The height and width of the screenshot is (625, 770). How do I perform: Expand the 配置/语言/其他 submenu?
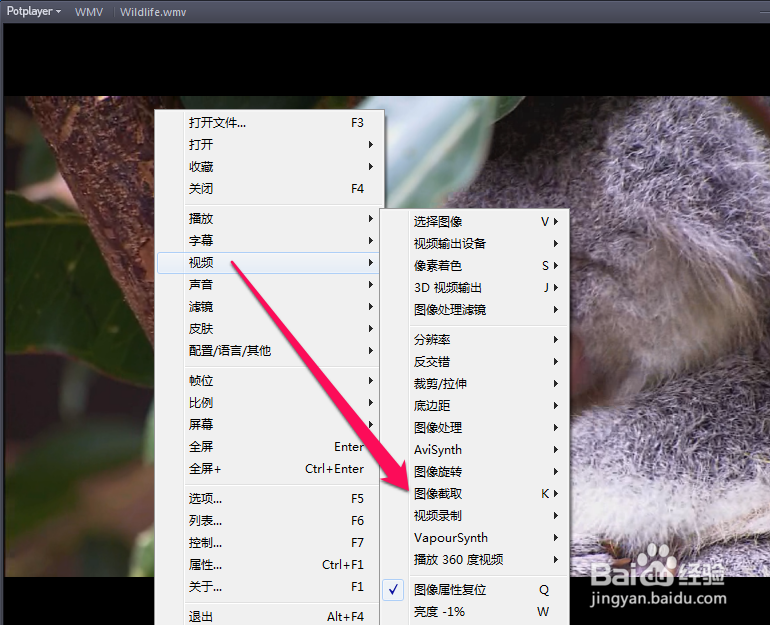pyautogui.click(x=268, y=351)
